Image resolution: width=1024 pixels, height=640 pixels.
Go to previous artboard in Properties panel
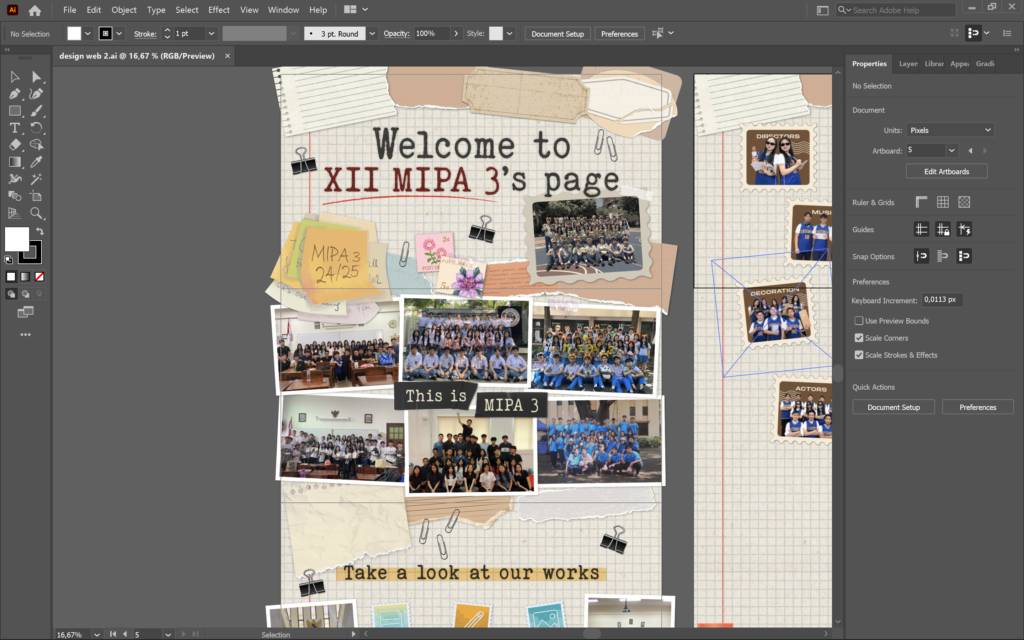[x=970, y=150]
